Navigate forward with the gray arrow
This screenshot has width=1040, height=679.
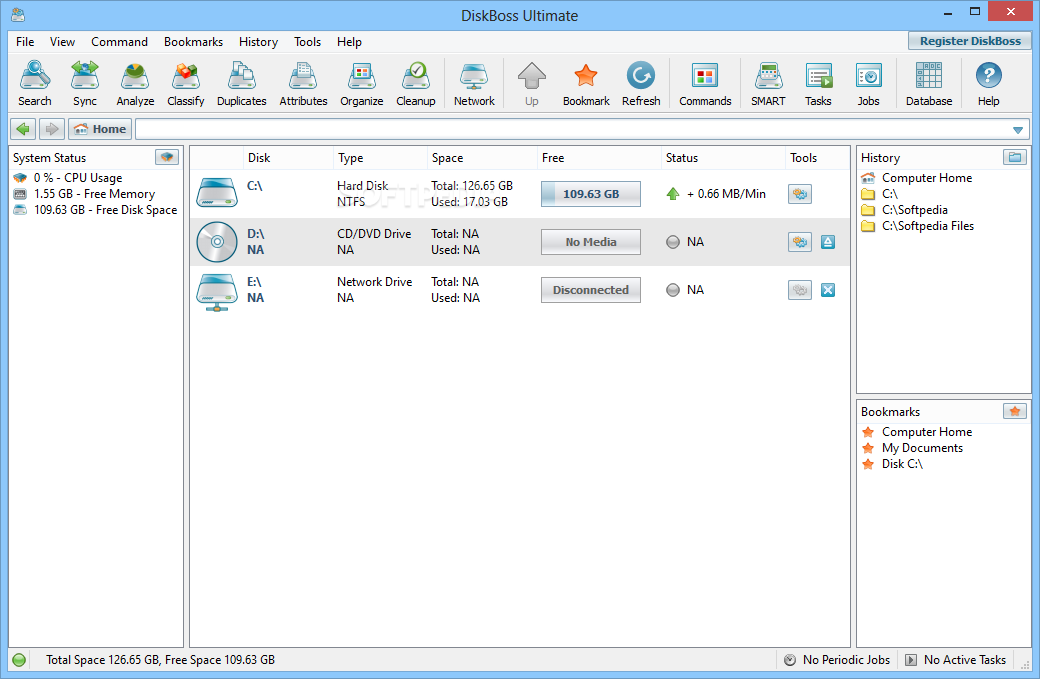click(51, 129)
